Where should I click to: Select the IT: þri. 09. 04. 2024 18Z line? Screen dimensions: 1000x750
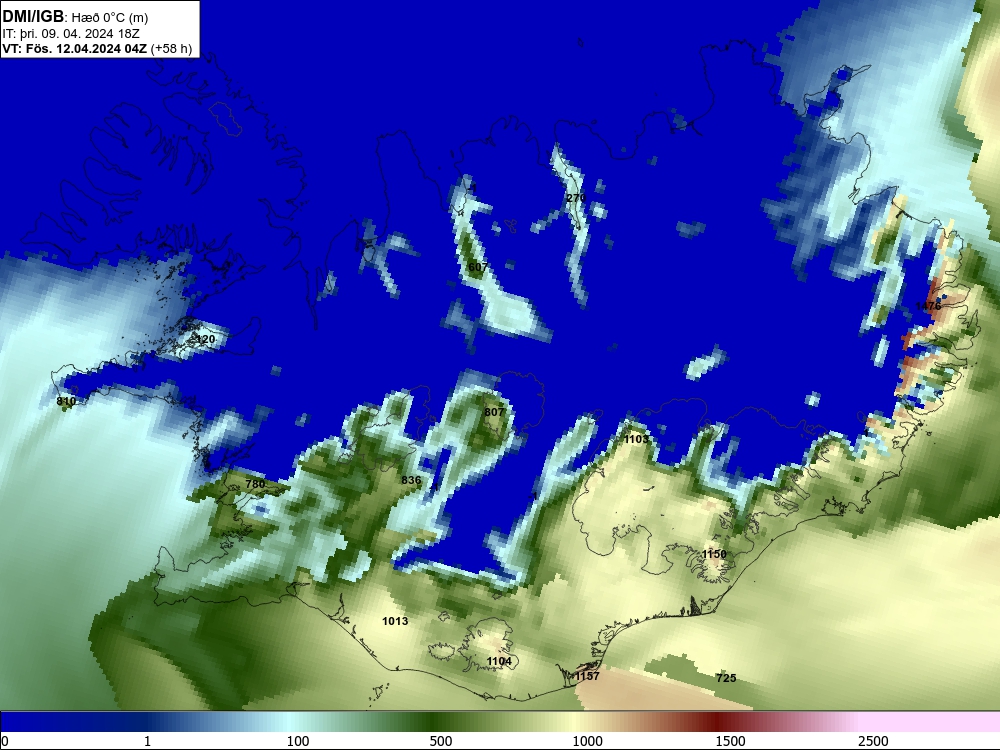click(71, 34)
